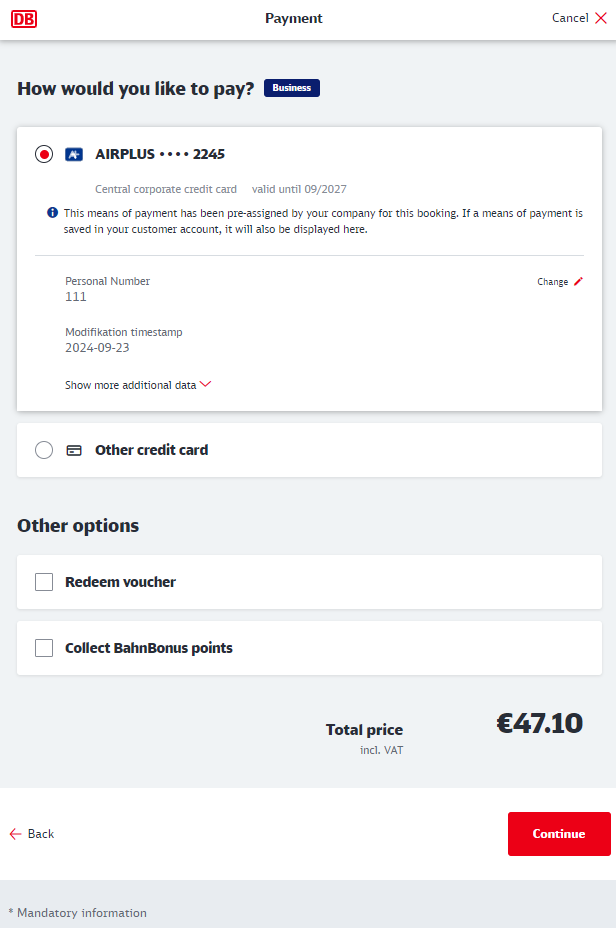The width and height of the screenshot is (616, 928).
Task: Check the Redeem voucher checkbox
Action: 44,582
